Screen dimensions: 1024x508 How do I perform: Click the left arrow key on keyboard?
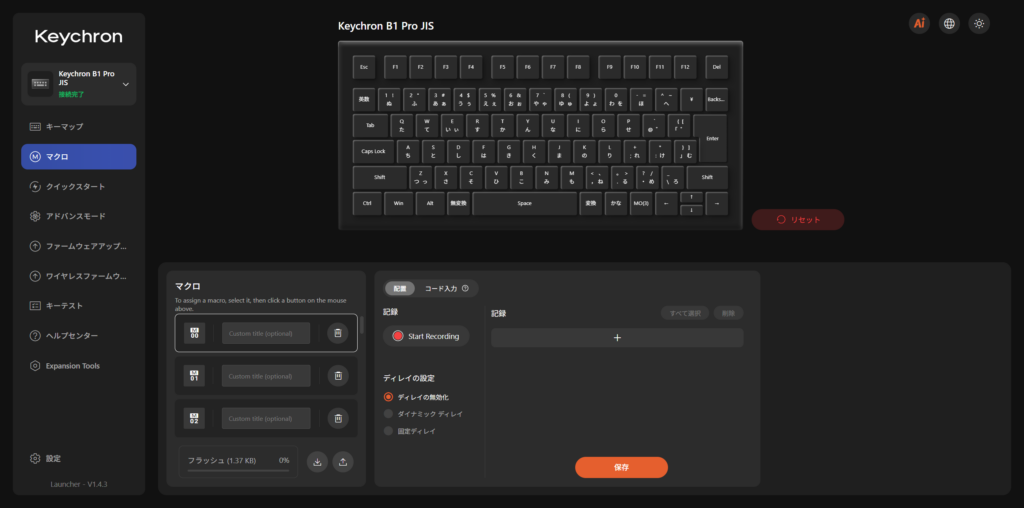[x=666, y=203]
